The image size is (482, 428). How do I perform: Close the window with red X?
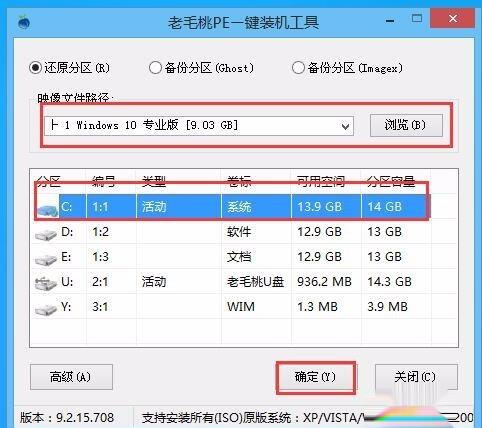click(x=453, y=18)
